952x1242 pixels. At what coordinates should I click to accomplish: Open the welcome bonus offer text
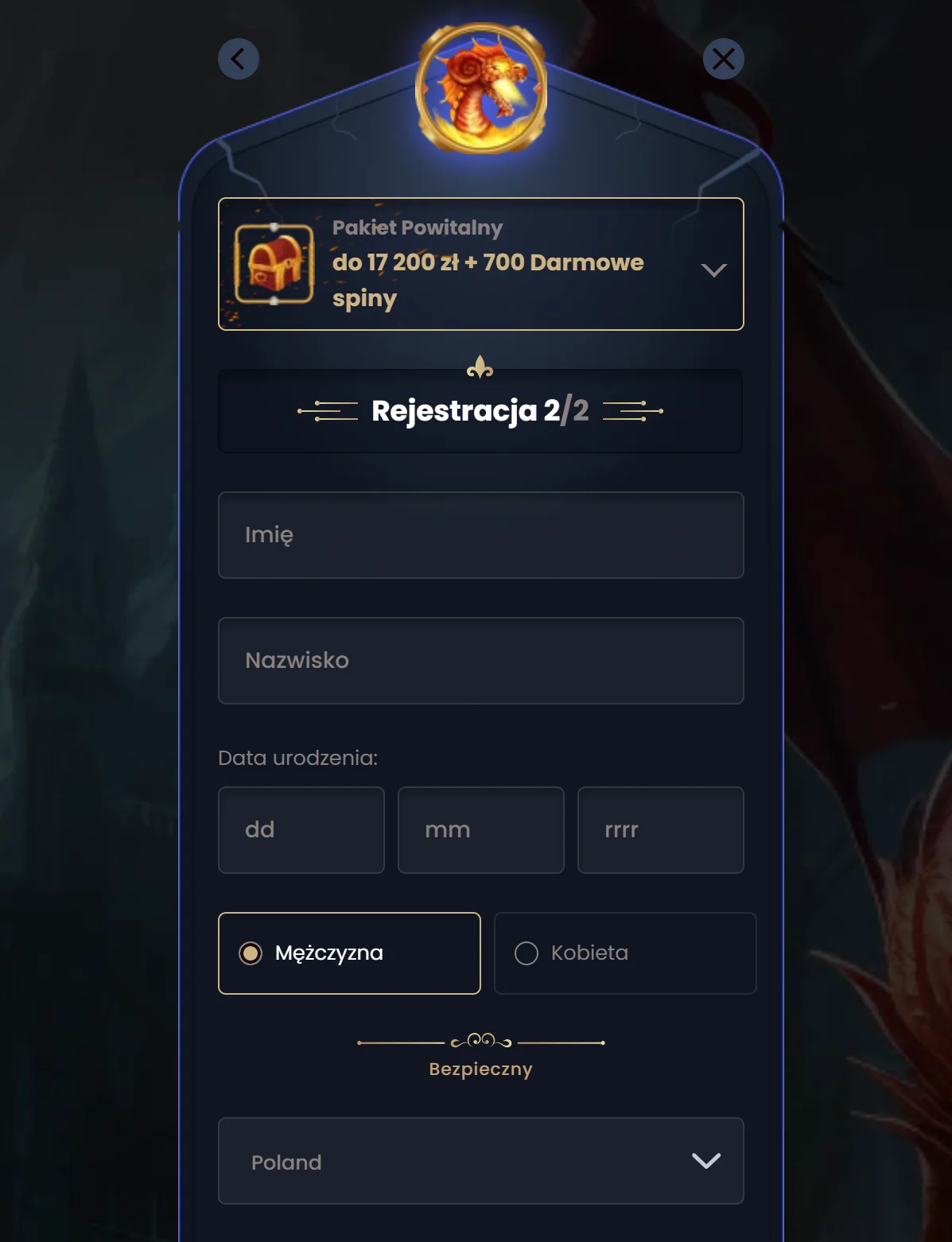[488, 280]
